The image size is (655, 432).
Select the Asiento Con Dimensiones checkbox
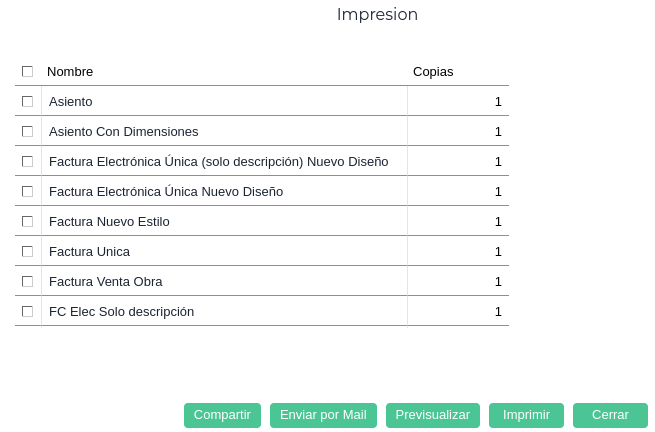[27, 131]
